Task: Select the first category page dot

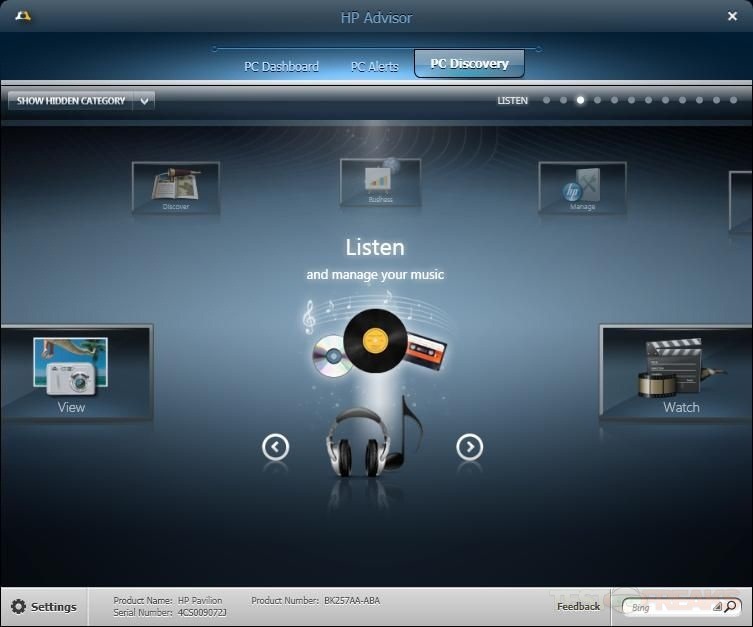Action: (x=546, y=100)
